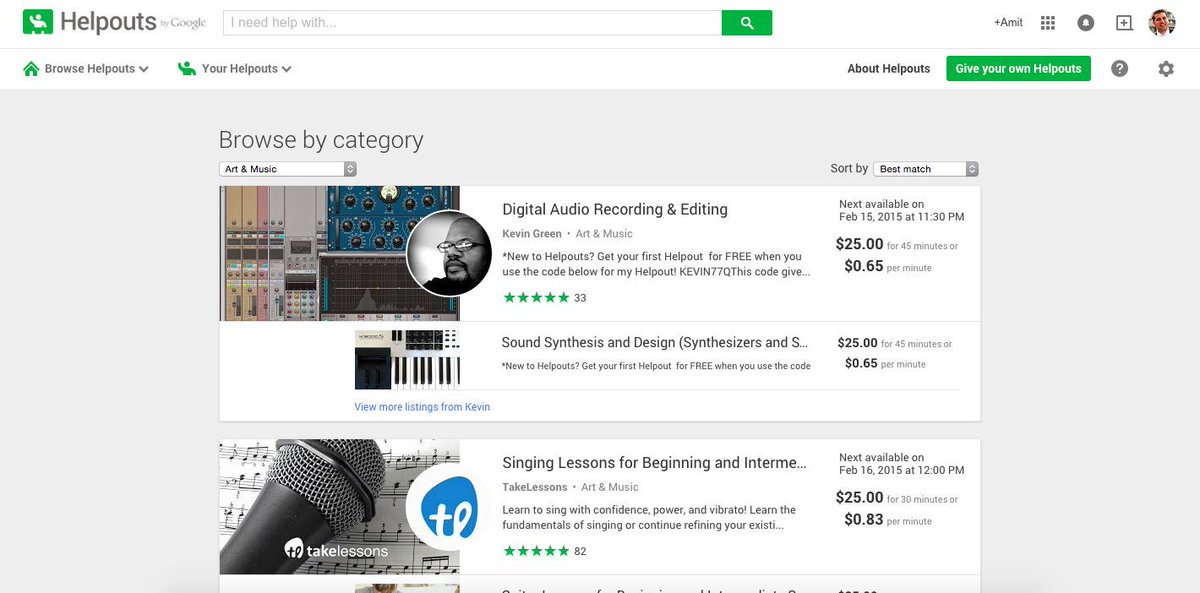Open the help question mark icon
1200x593 pixels.
coord(1120,68)
